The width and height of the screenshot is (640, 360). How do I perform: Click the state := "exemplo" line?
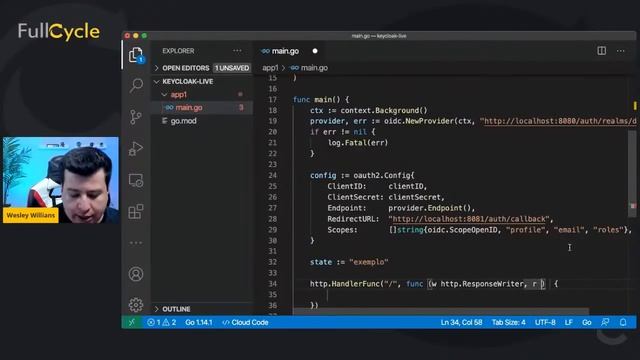coord(349,262)
